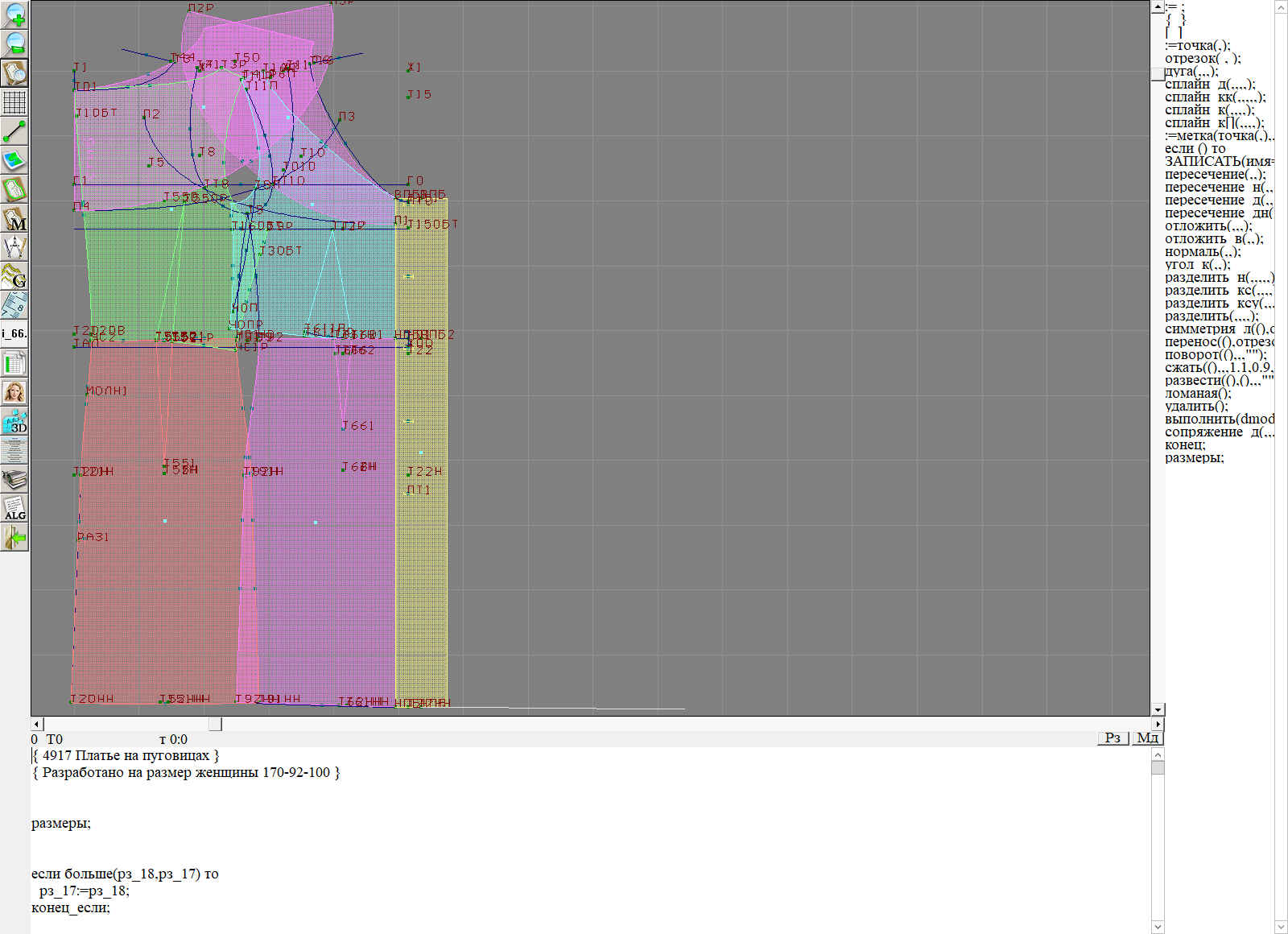The height and width of the screenshot is (934, 1288).
Task: Open the 3D view icon
Action: pyautogui.click(x=14, y=421)
